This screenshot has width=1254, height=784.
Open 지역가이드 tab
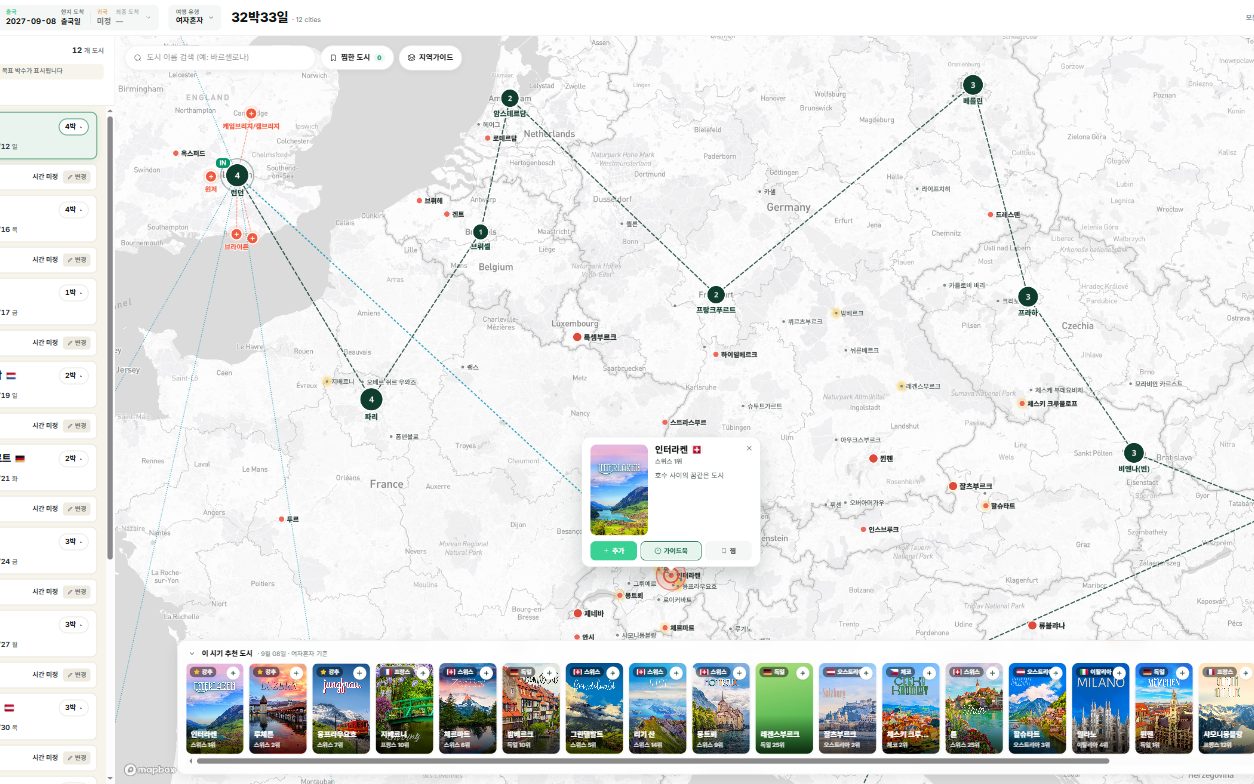click(430, 58)
